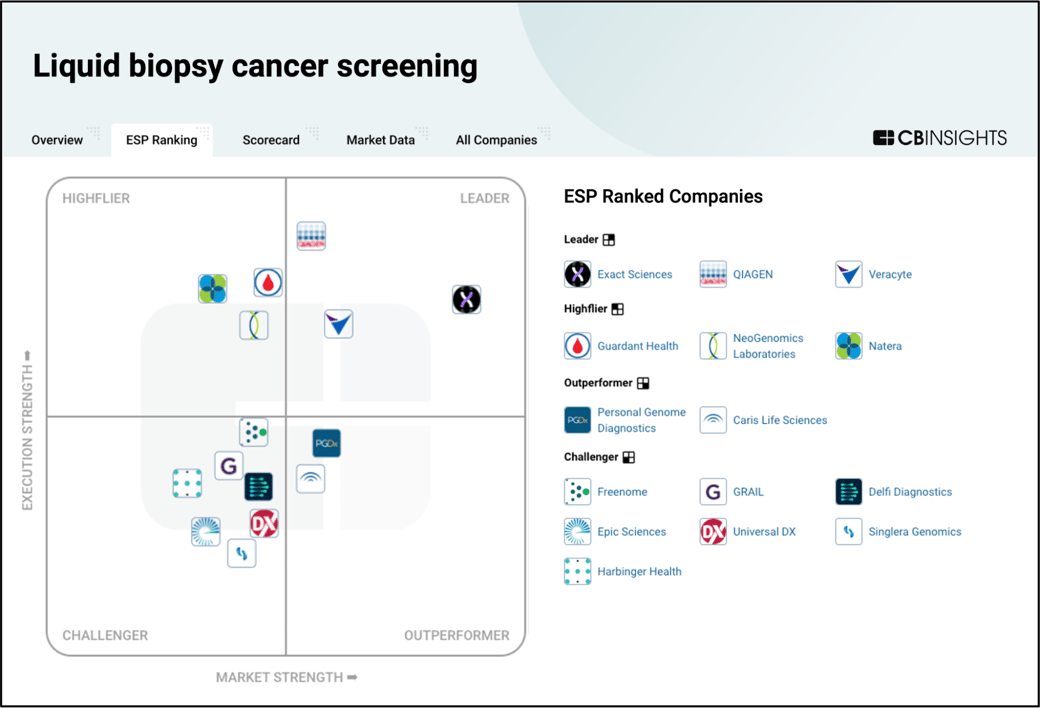
Task: Click the Personal Genome Diagnostics icon in the list
Action: (x=578, y=420)
